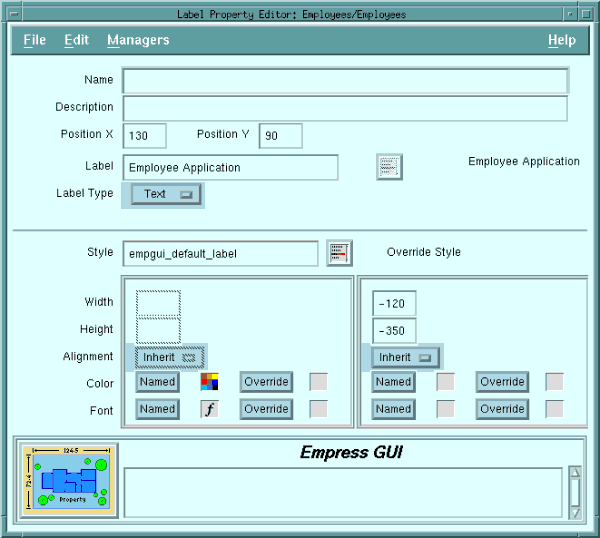600x538 pixels.
Task: Open the label text editor icon beside Label field
Action: click(x=389, y=167)
